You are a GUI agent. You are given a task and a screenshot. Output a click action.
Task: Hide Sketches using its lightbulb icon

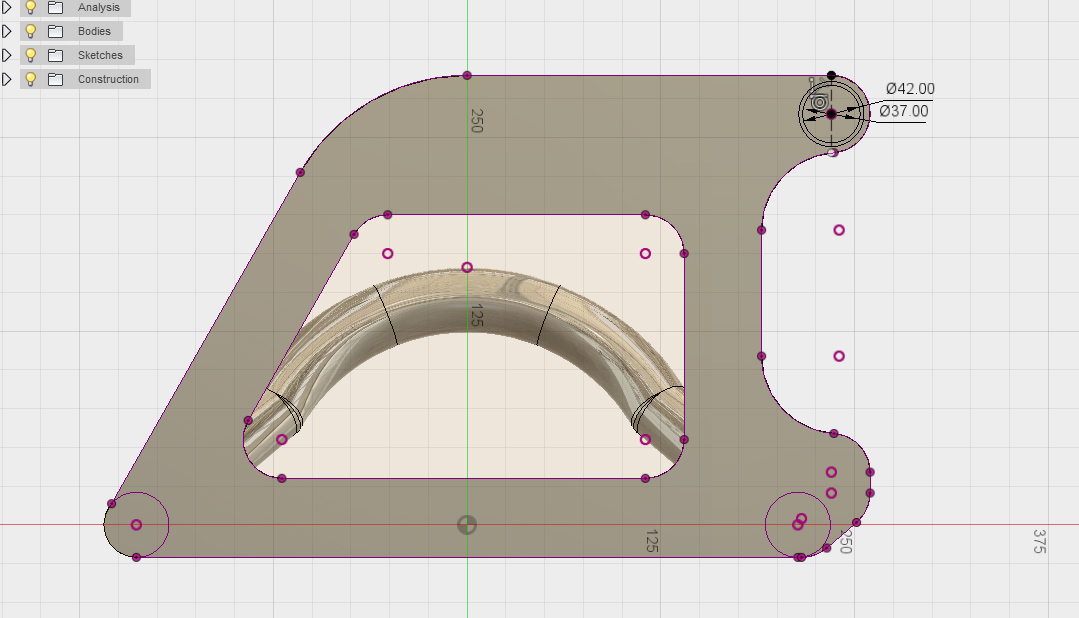[31, 55]
